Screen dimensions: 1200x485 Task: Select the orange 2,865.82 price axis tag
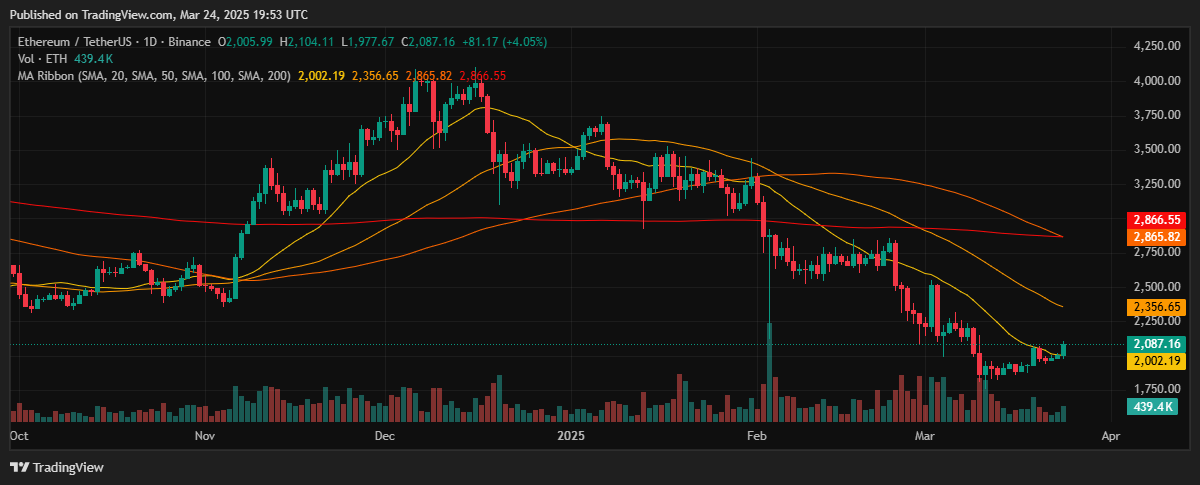click(1156, 237)
